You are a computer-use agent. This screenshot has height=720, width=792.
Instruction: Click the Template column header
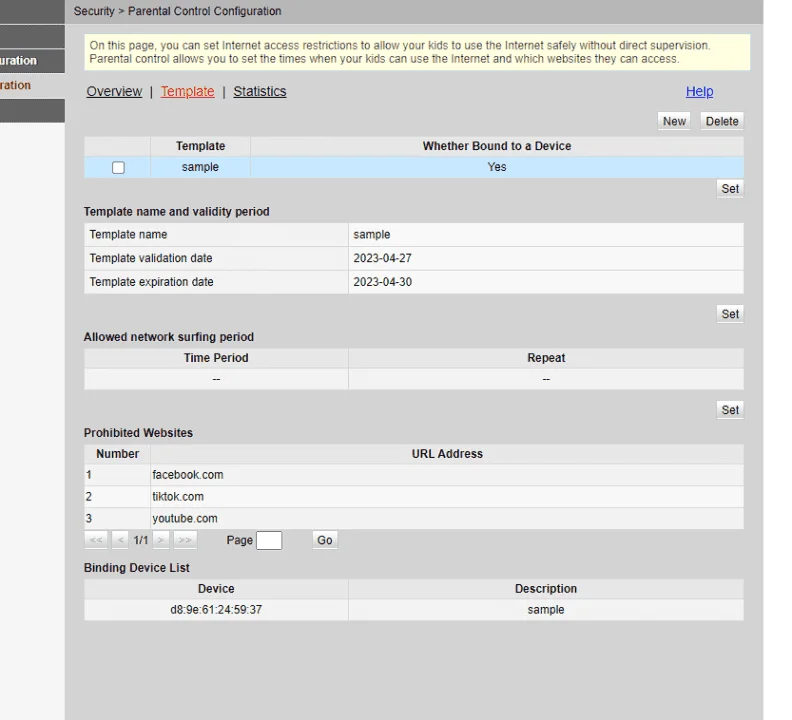[x=200, y=146]
